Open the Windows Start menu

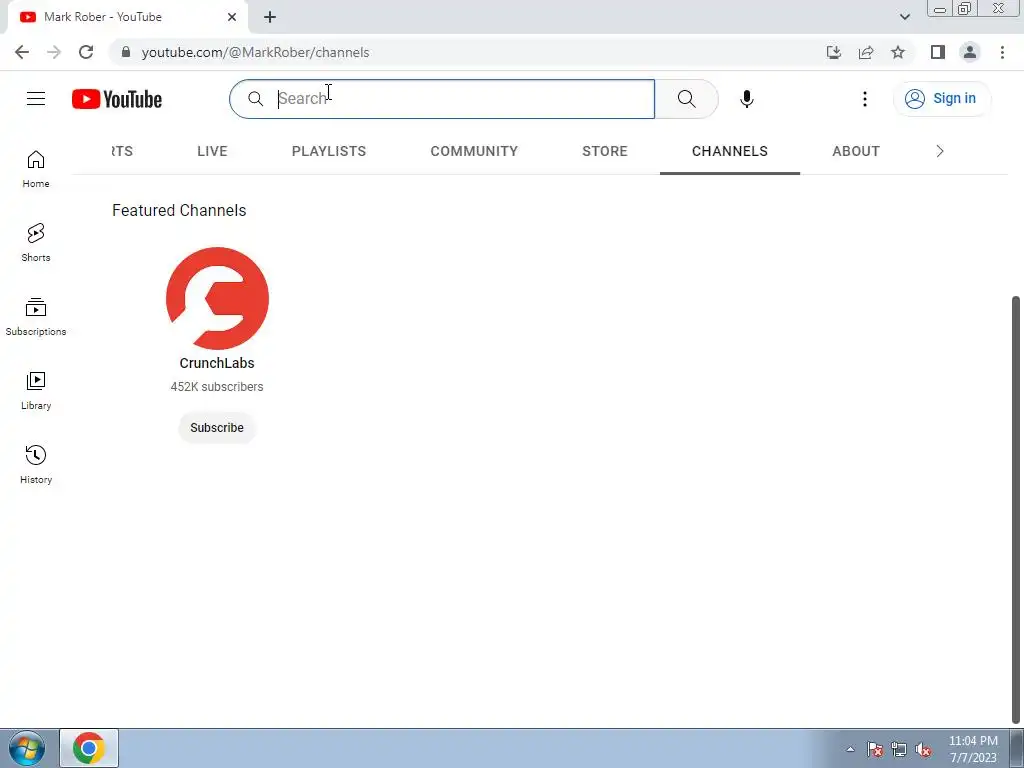coord(27,748)
